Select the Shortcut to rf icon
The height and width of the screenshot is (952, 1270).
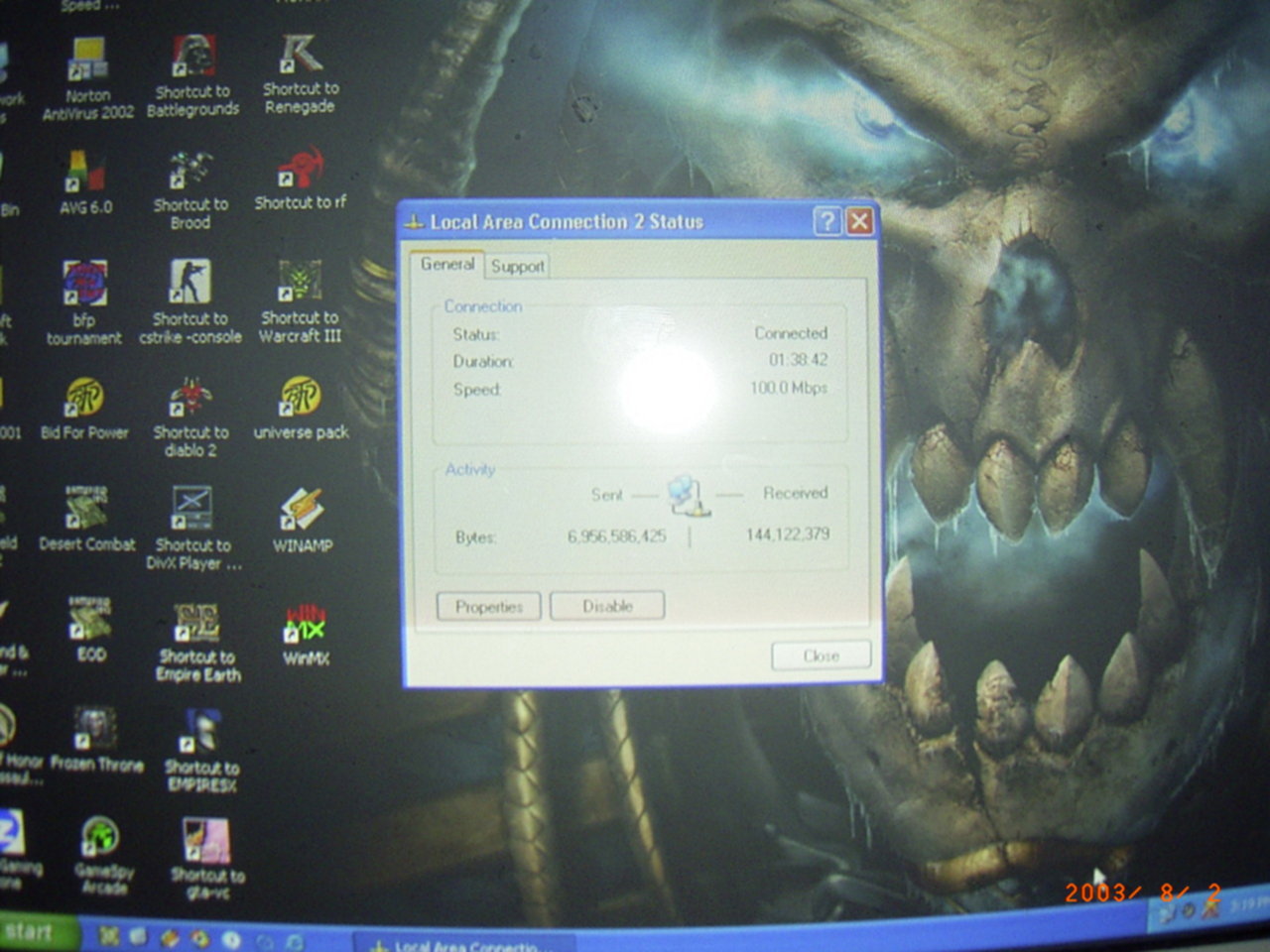(301, 179)
